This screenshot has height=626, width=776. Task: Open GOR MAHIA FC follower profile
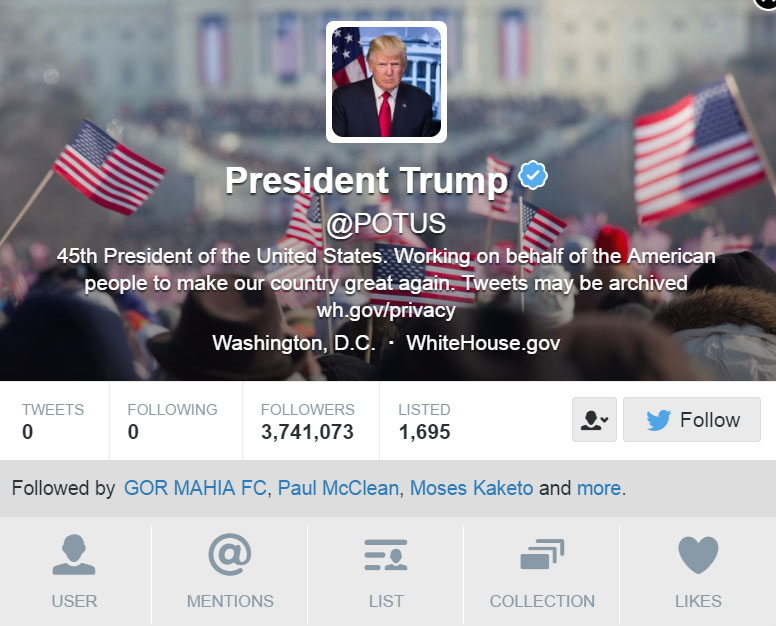coord(195,489)
